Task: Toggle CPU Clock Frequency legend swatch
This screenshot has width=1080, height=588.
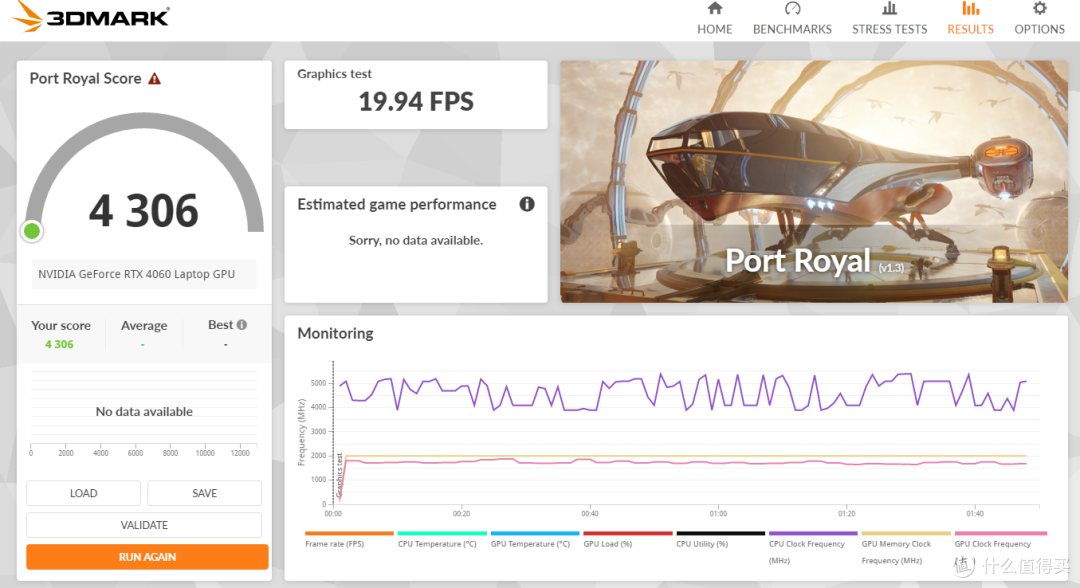Action: 813,533
